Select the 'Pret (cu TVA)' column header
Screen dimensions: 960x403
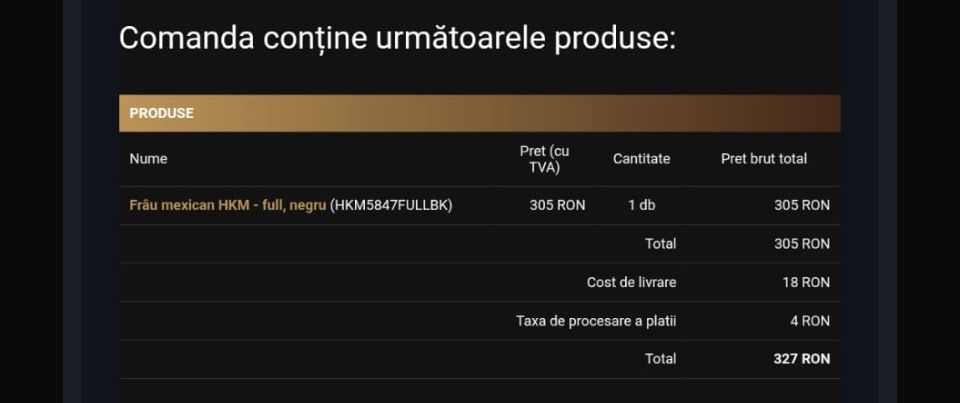pyautogui.click(x=544, y=159)
